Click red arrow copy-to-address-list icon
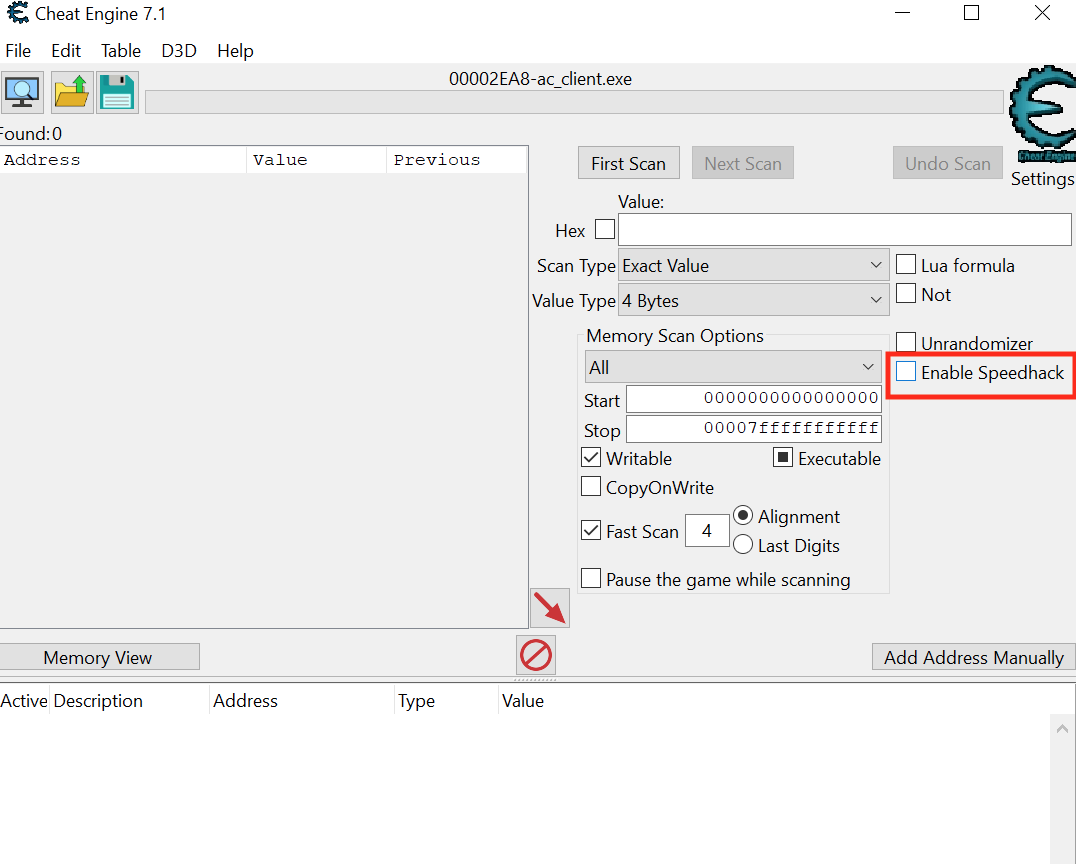 click(x=550, y=608)
